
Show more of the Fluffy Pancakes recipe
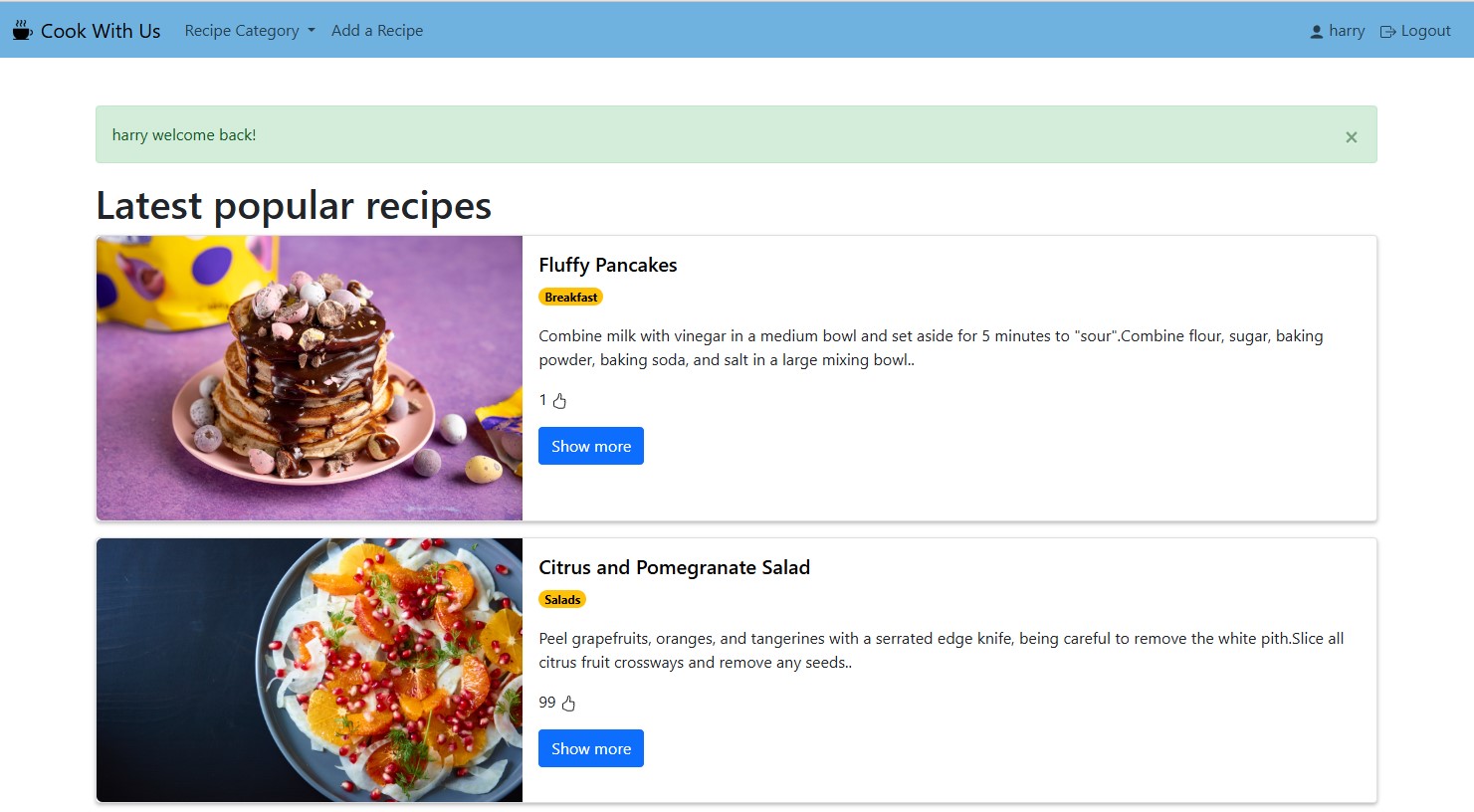tap(591, 446)
